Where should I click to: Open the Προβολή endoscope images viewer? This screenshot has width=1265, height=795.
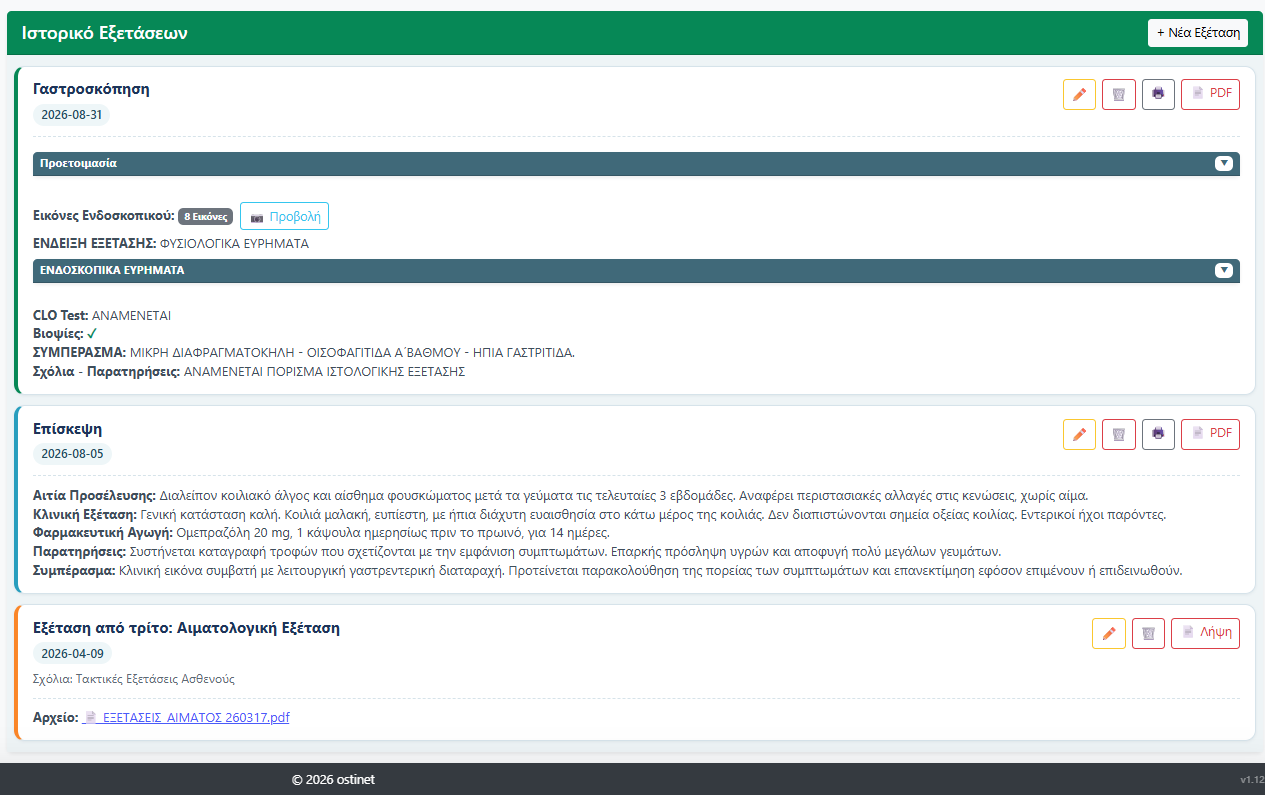click(x=284, y=216)
